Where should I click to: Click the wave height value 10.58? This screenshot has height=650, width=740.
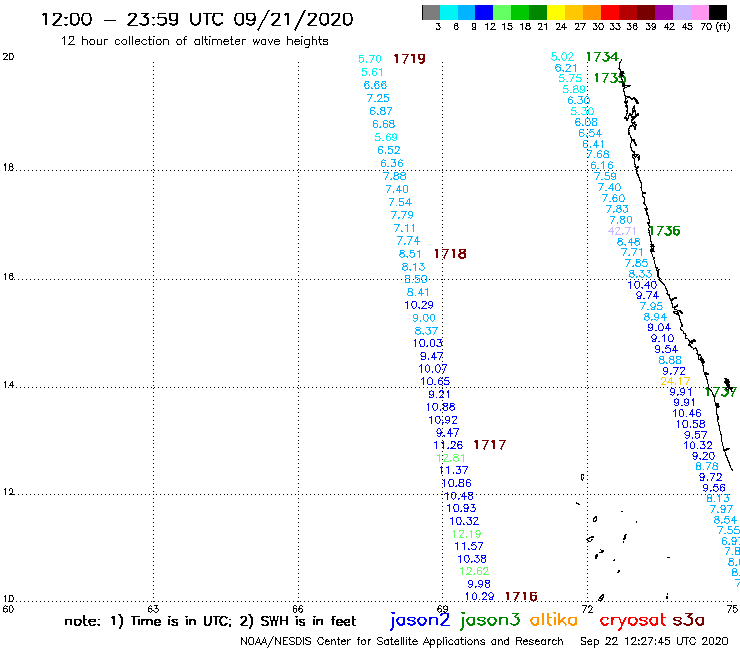tap(690, 424)
